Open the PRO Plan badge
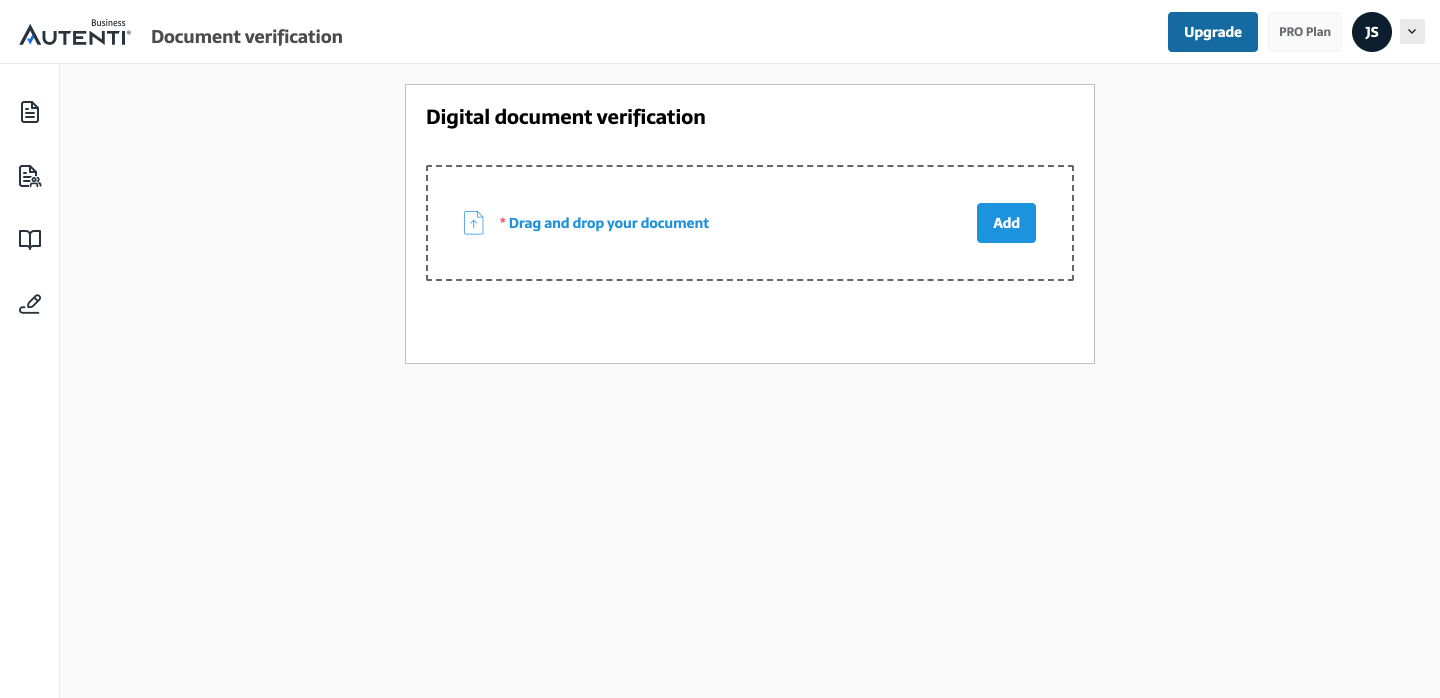The image size is (1440, 698). coord(1305,32)
